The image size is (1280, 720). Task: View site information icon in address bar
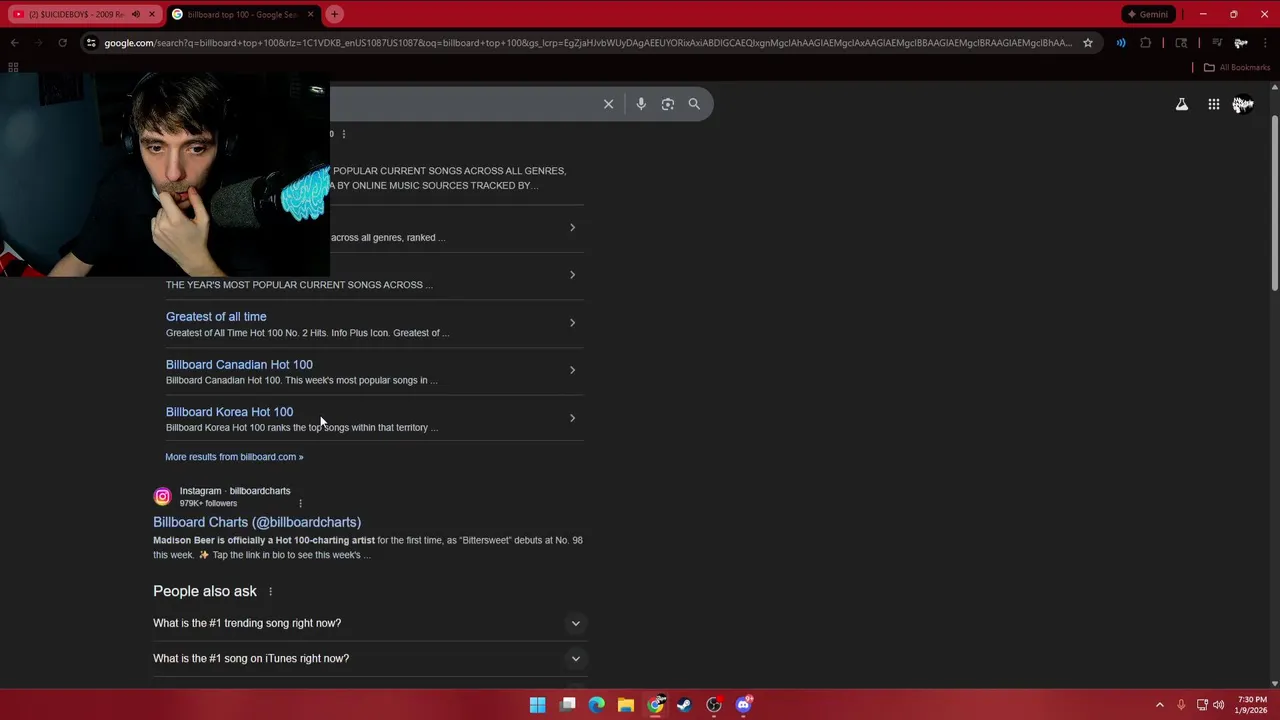[x=91, y=43]
